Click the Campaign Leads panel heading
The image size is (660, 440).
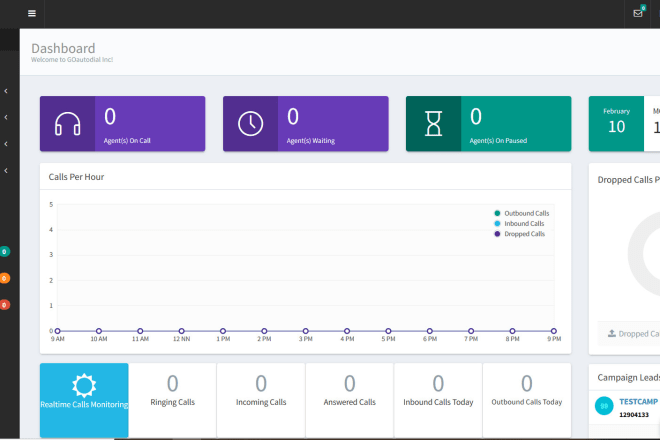[628, 378]
